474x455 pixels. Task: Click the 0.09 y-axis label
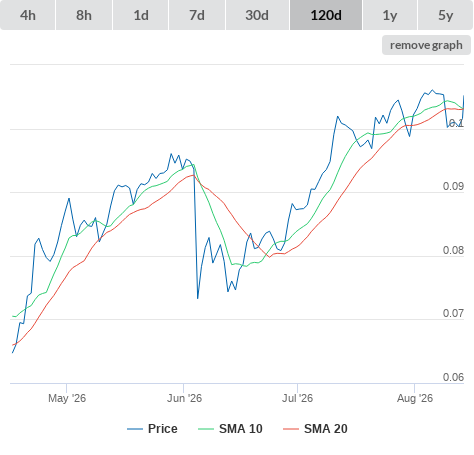pyautogui.click(x=453, y=186)
